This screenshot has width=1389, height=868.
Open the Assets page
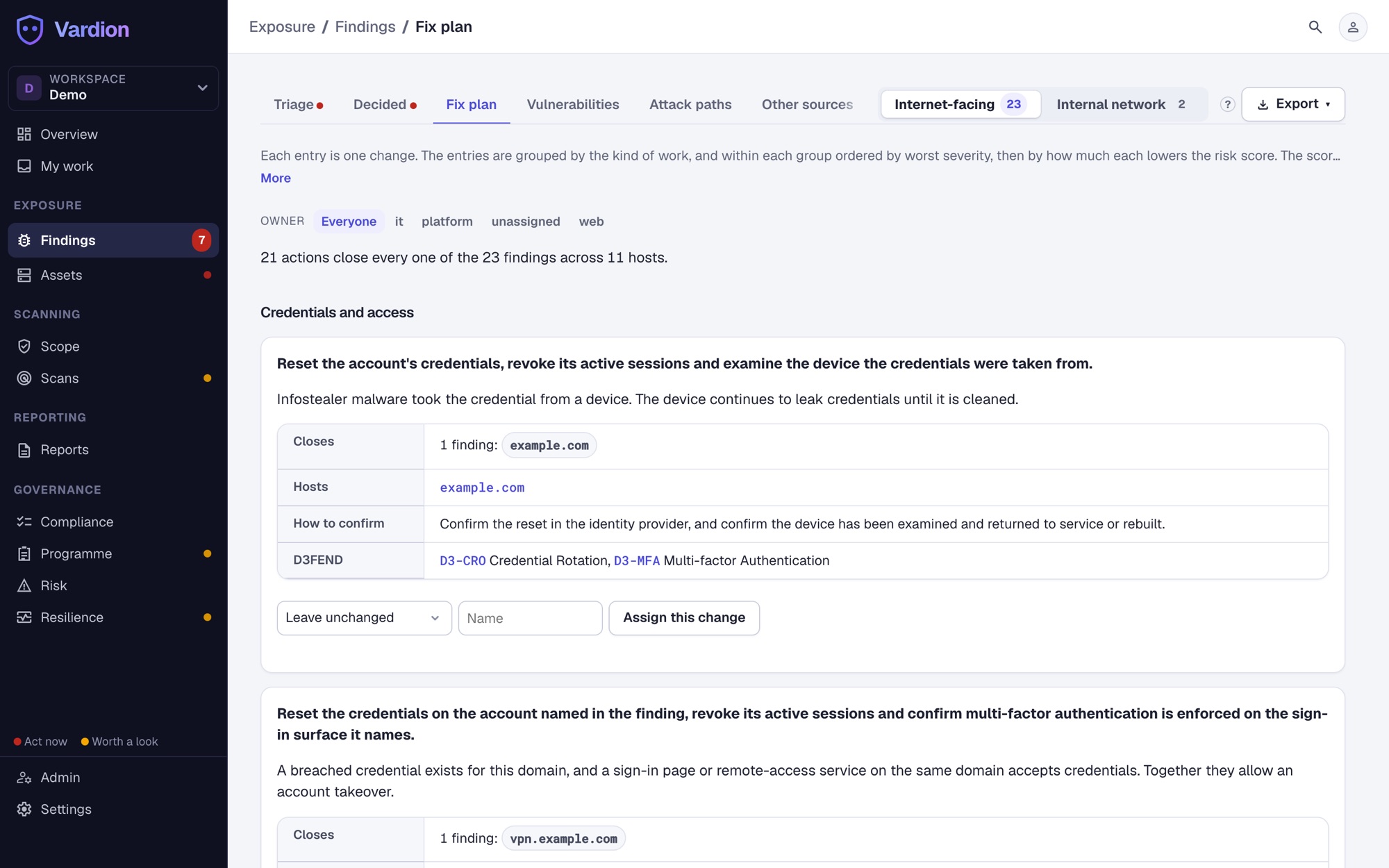pyautogui.click(x=113, y=275)
